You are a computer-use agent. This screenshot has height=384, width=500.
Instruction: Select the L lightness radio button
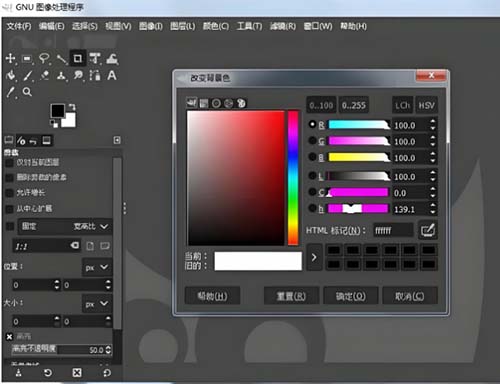pos(312,176)
